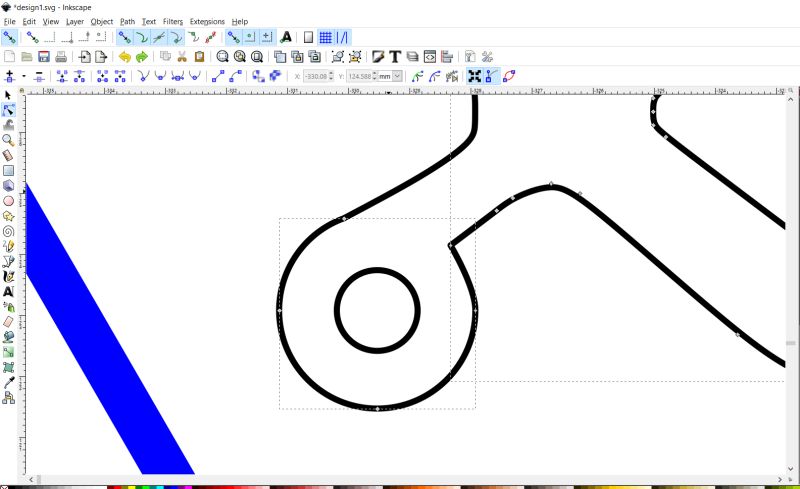Select the Text tool in toolbox

[8, 291]
